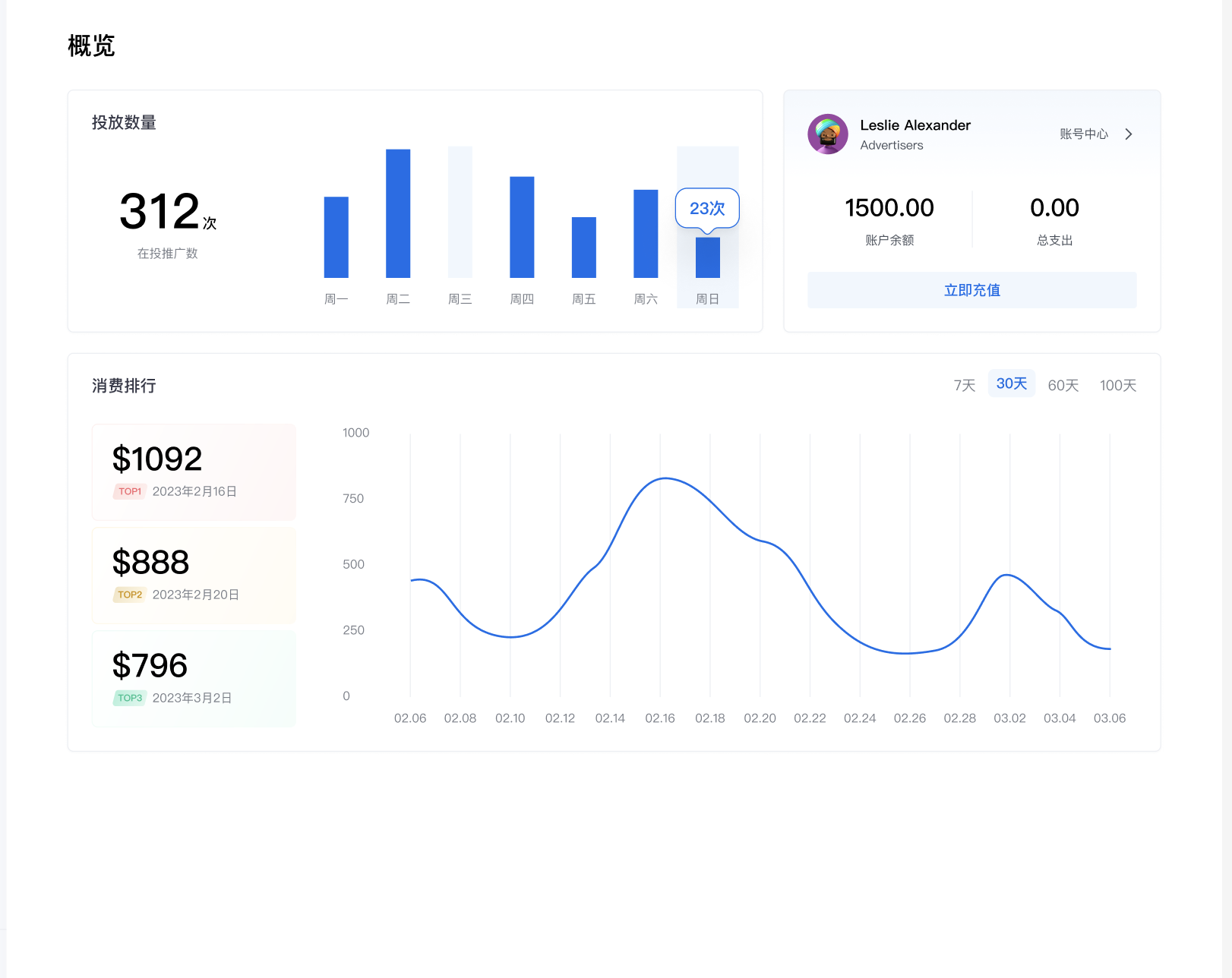The image size is (1232, 978).
Task: Click the 消费排行 section title
Action: [124, 386]
